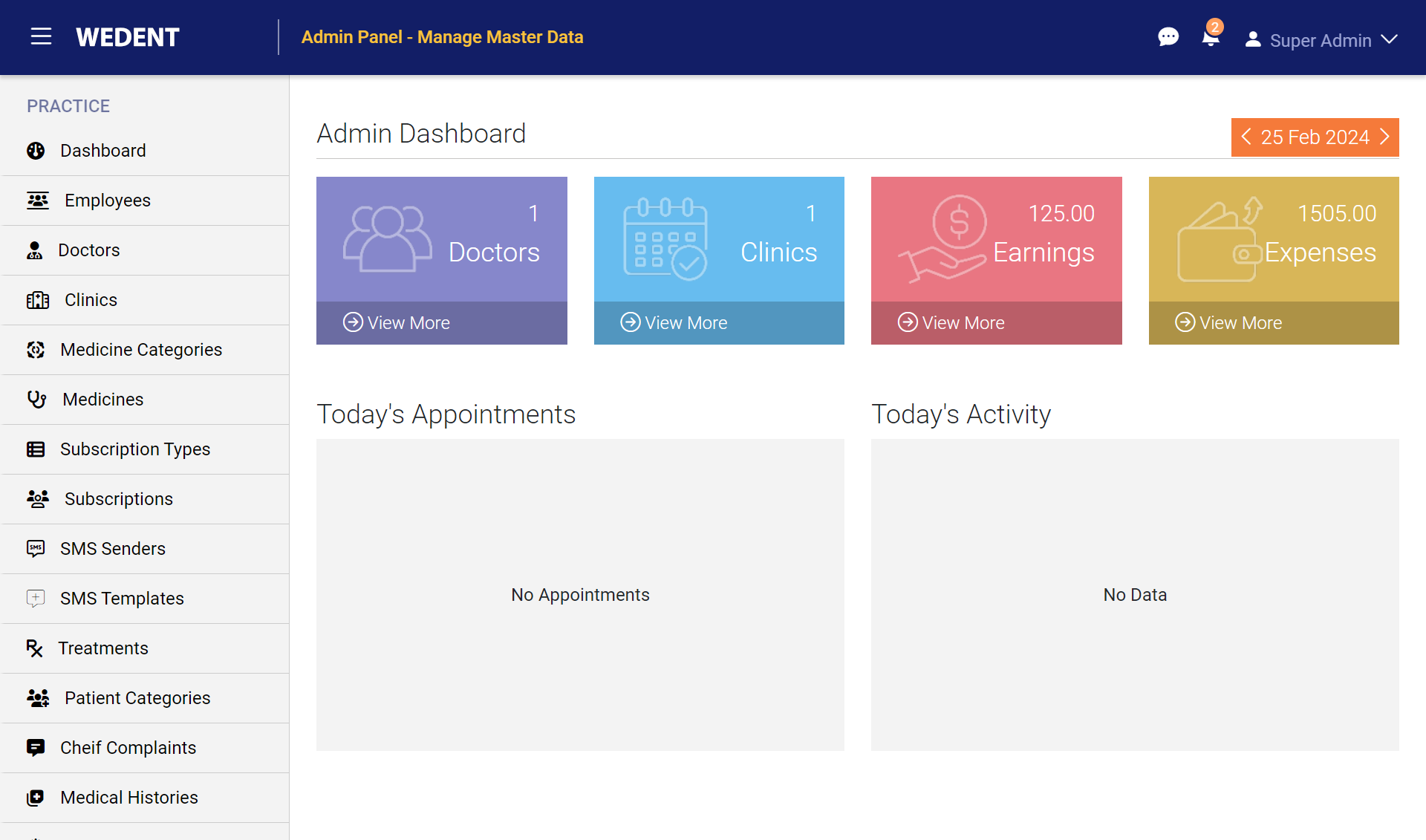This screenshot has width=1426, height=840.
Task: Click the 25 Feb 2024 date label
Action: [1315, 137]
